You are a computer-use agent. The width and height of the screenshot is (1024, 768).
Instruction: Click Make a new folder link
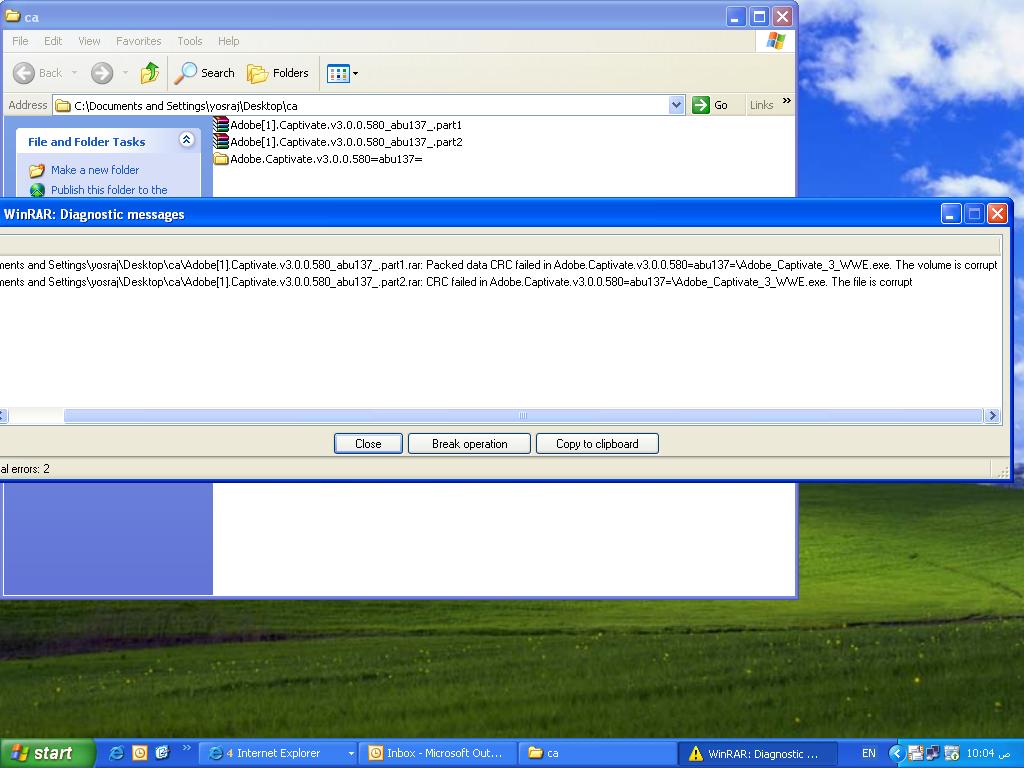95,170
